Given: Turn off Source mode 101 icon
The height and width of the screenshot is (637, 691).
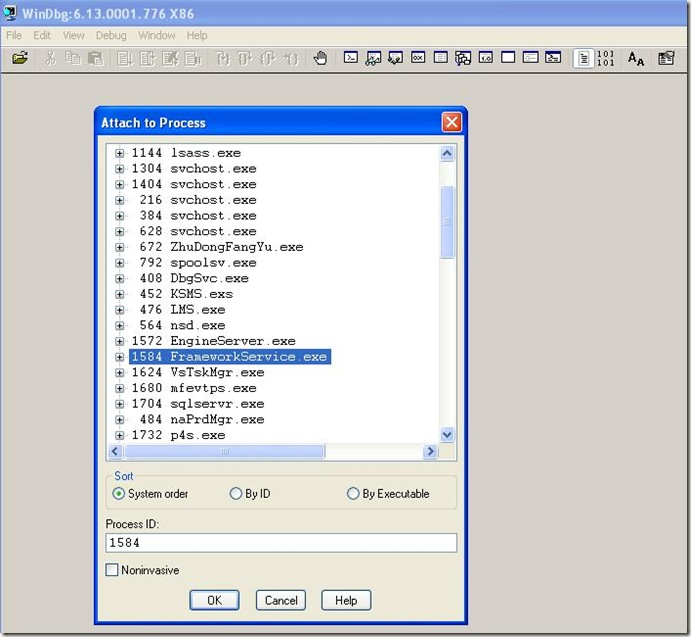Looking at the screenshot, I should [x=606, y=58].
